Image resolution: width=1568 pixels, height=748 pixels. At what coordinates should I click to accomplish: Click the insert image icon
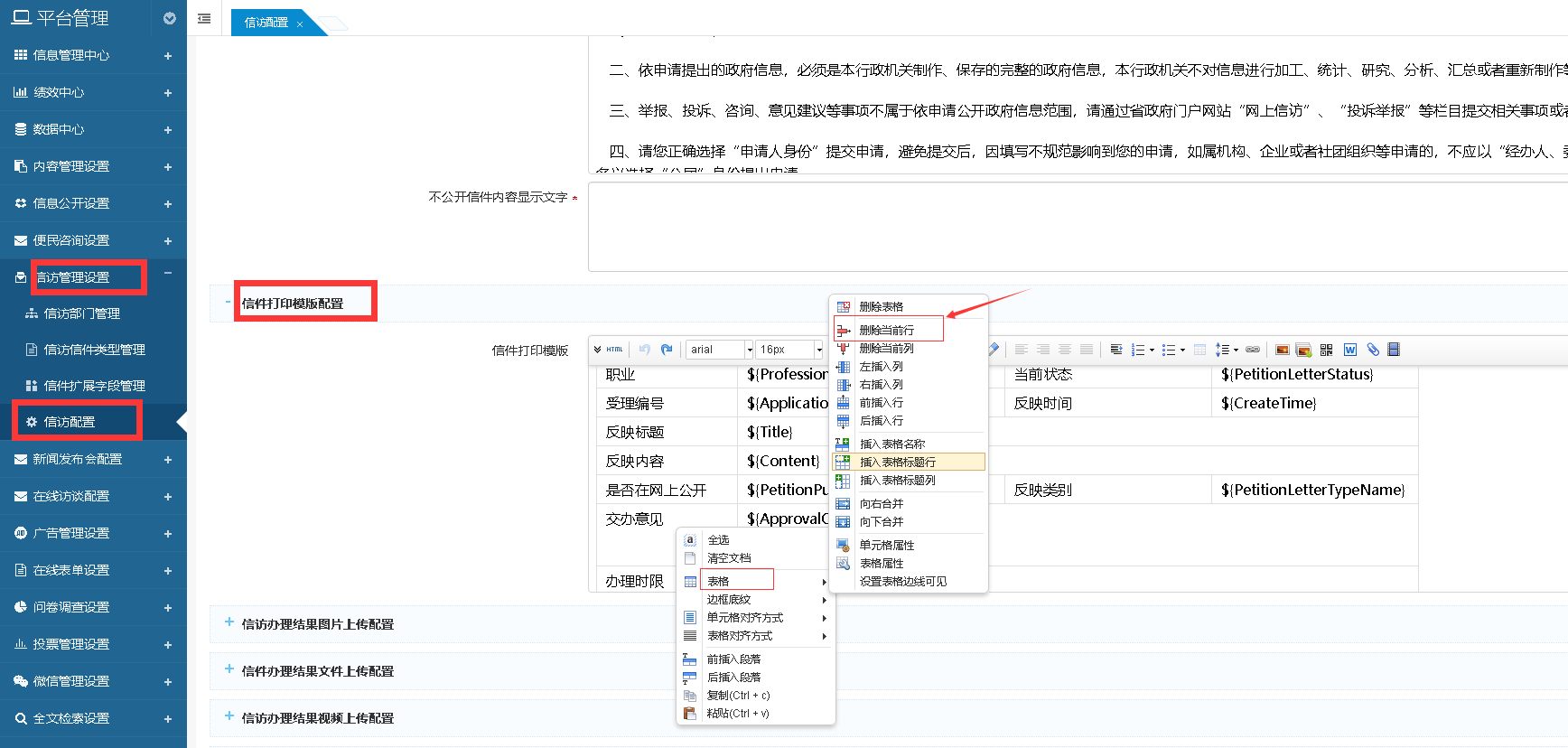(x=1282, y=350)
